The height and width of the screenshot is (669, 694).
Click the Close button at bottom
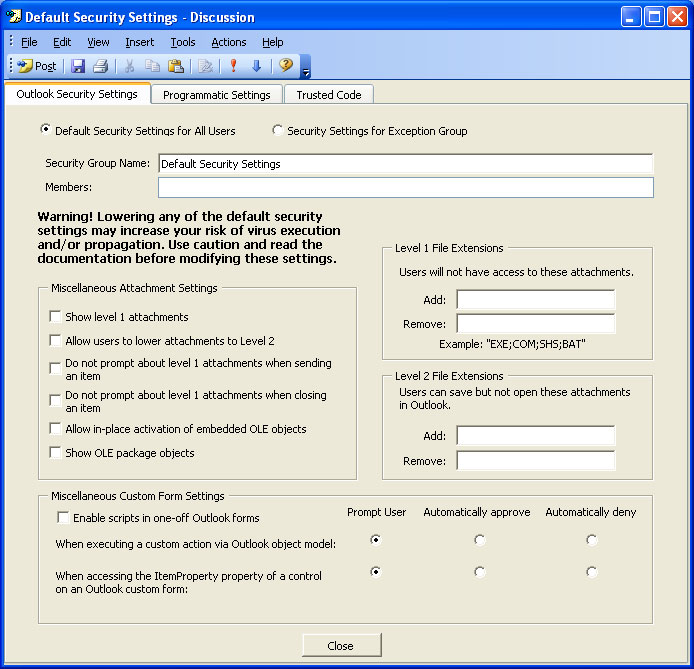(x=342, y=646)
